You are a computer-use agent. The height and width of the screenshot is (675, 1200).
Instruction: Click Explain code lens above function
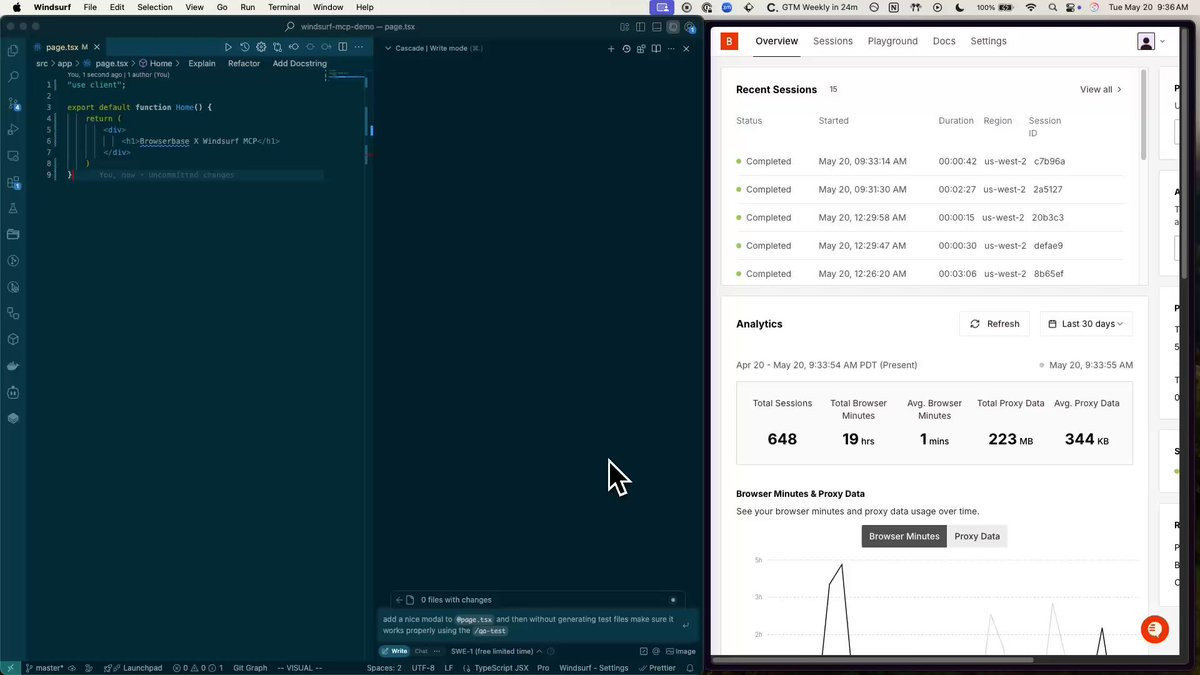pos(202,63)
